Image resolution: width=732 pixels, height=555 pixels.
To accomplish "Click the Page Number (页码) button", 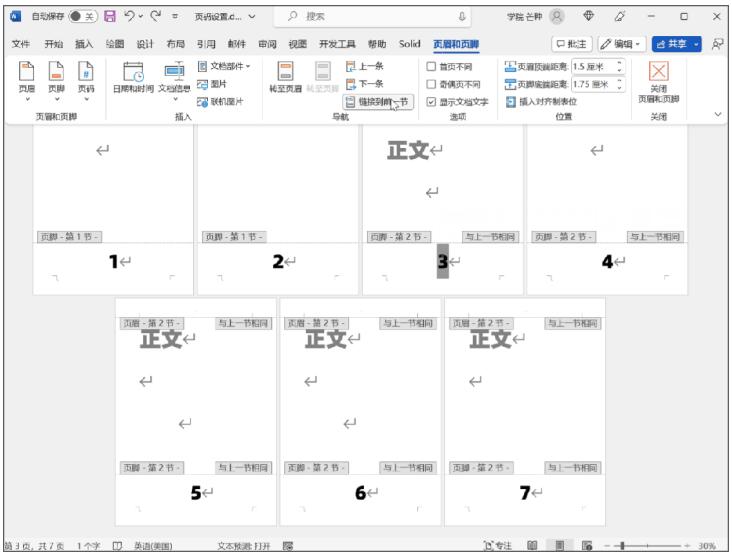I will click(87, 78).
